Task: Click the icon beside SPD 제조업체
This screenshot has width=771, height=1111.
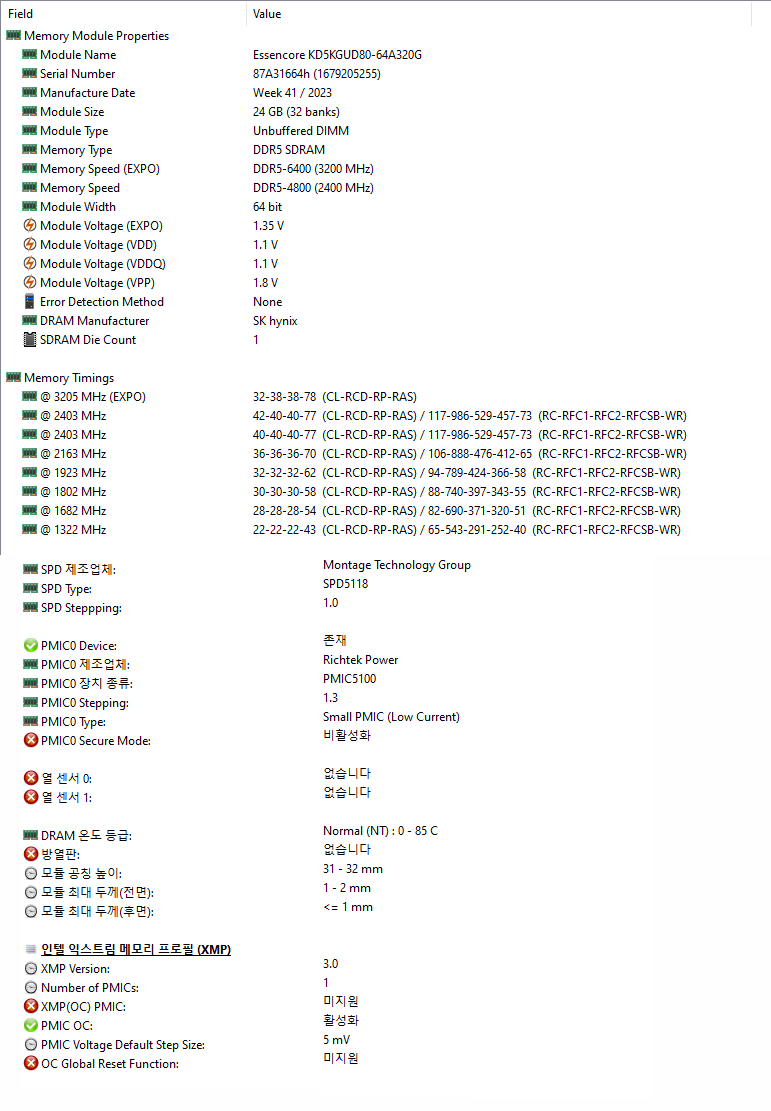Action: click(x=30, y=569)
